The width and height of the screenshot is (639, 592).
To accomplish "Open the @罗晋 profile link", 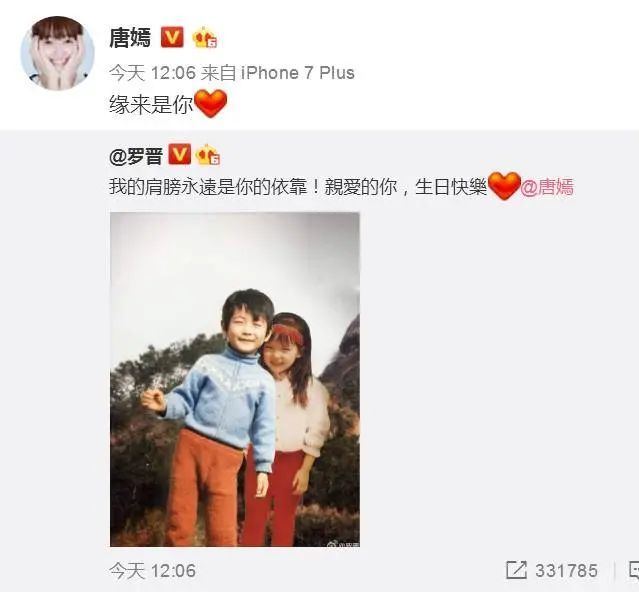I will 136,156.
